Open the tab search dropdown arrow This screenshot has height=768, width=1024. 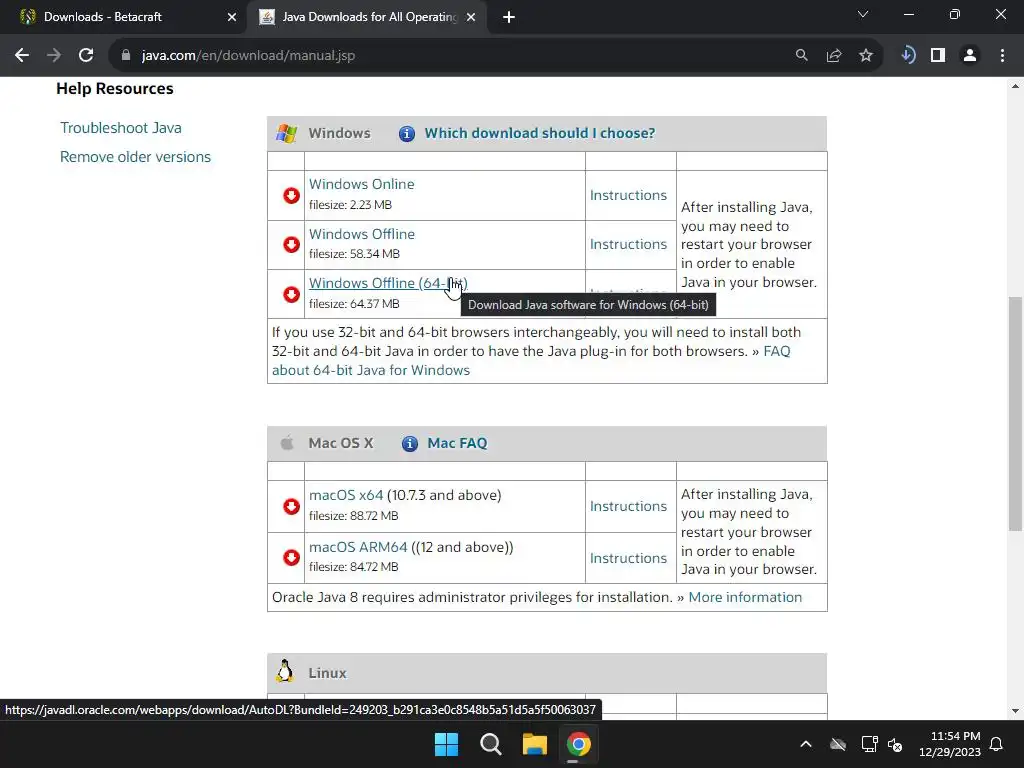pyautogui.click(x=863, y=14)
